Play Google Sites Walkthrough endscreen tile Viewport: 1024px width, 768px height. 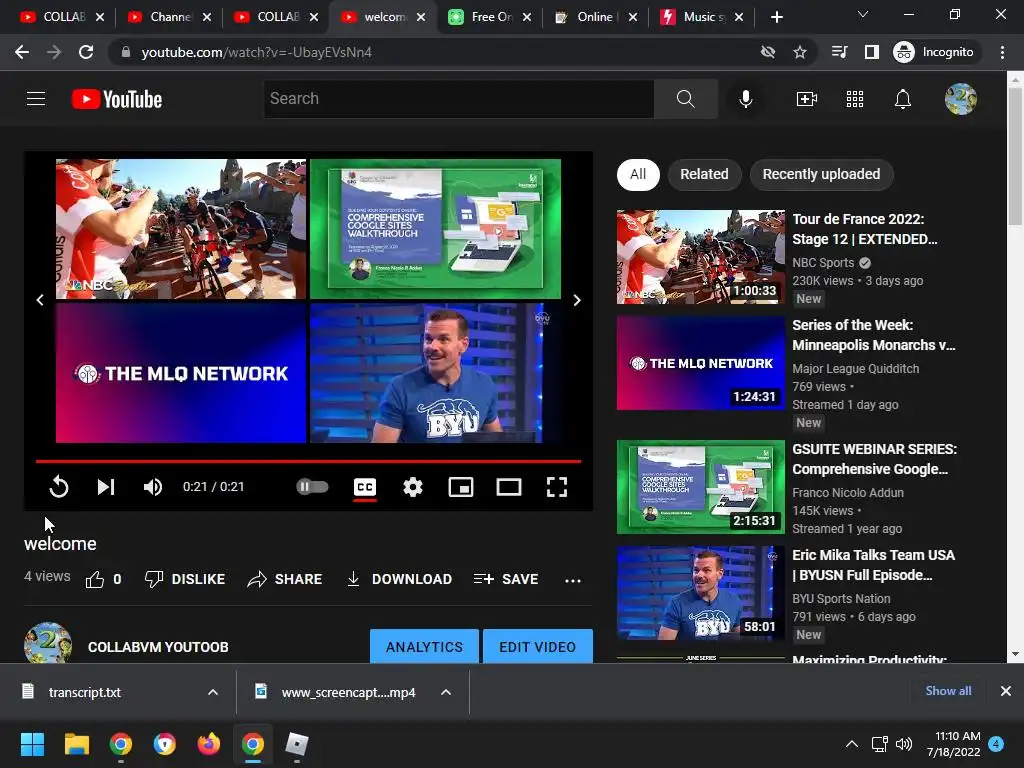point(436,229)
